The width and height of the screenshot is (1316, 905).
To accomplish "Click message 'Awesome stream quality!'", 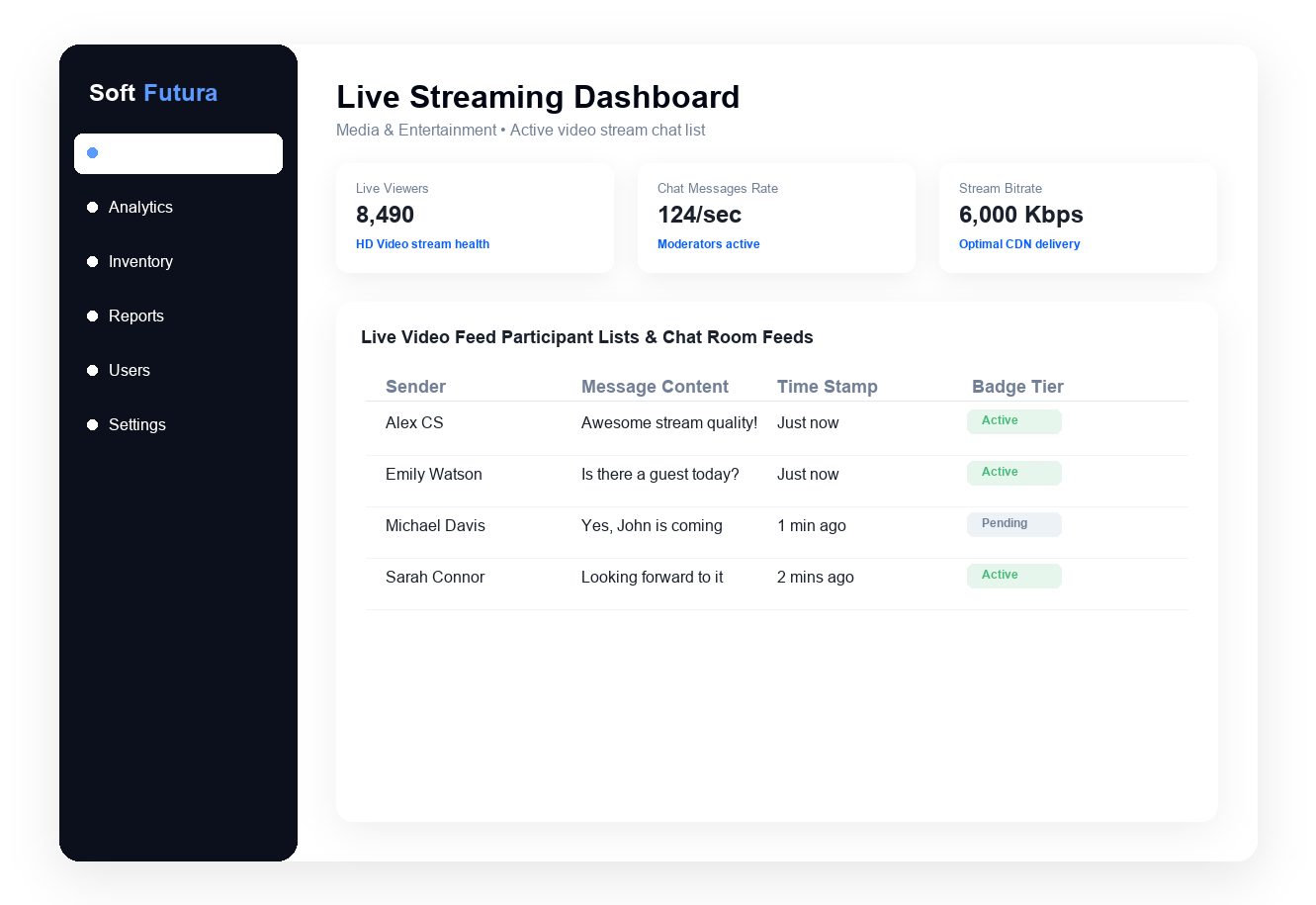I will point(669,422).
